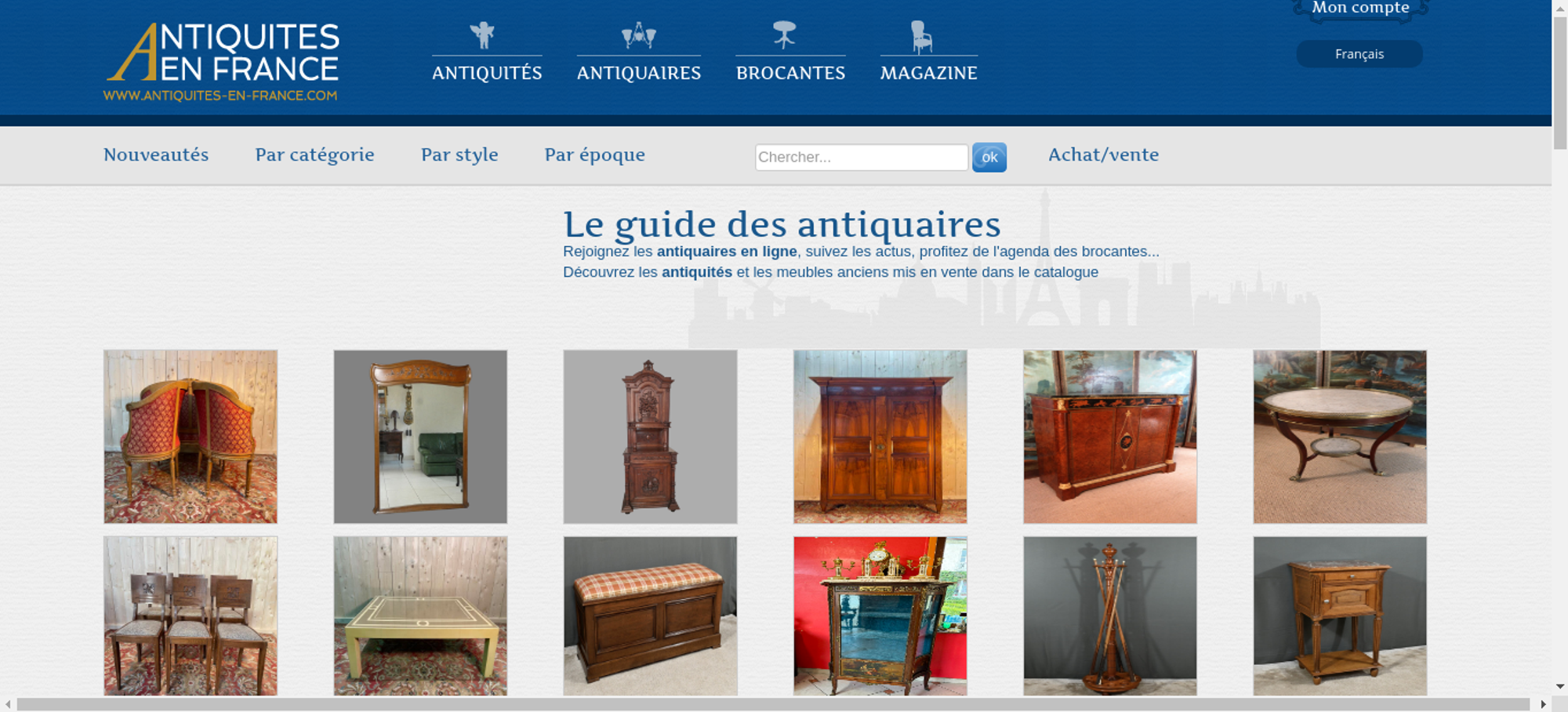This screenshot has width=1568, height=712.
Task: Click the ok search button
Action: (x=989, y=157)
